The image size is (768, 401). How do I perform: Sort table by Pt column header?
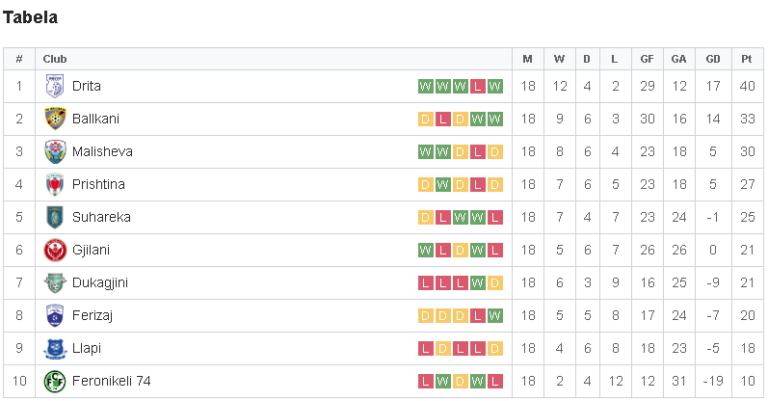click(746, 59)
